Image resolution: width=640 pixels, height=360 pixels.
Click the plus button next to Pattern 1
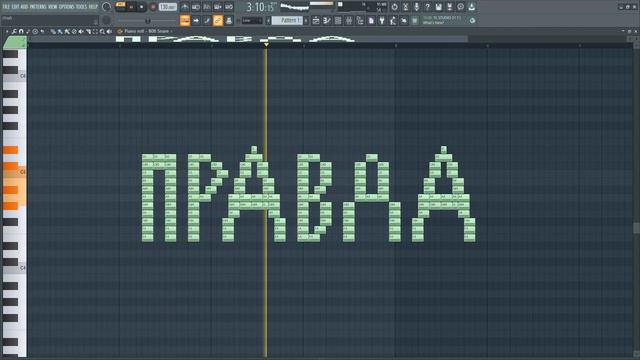click(x=306, y=20)
